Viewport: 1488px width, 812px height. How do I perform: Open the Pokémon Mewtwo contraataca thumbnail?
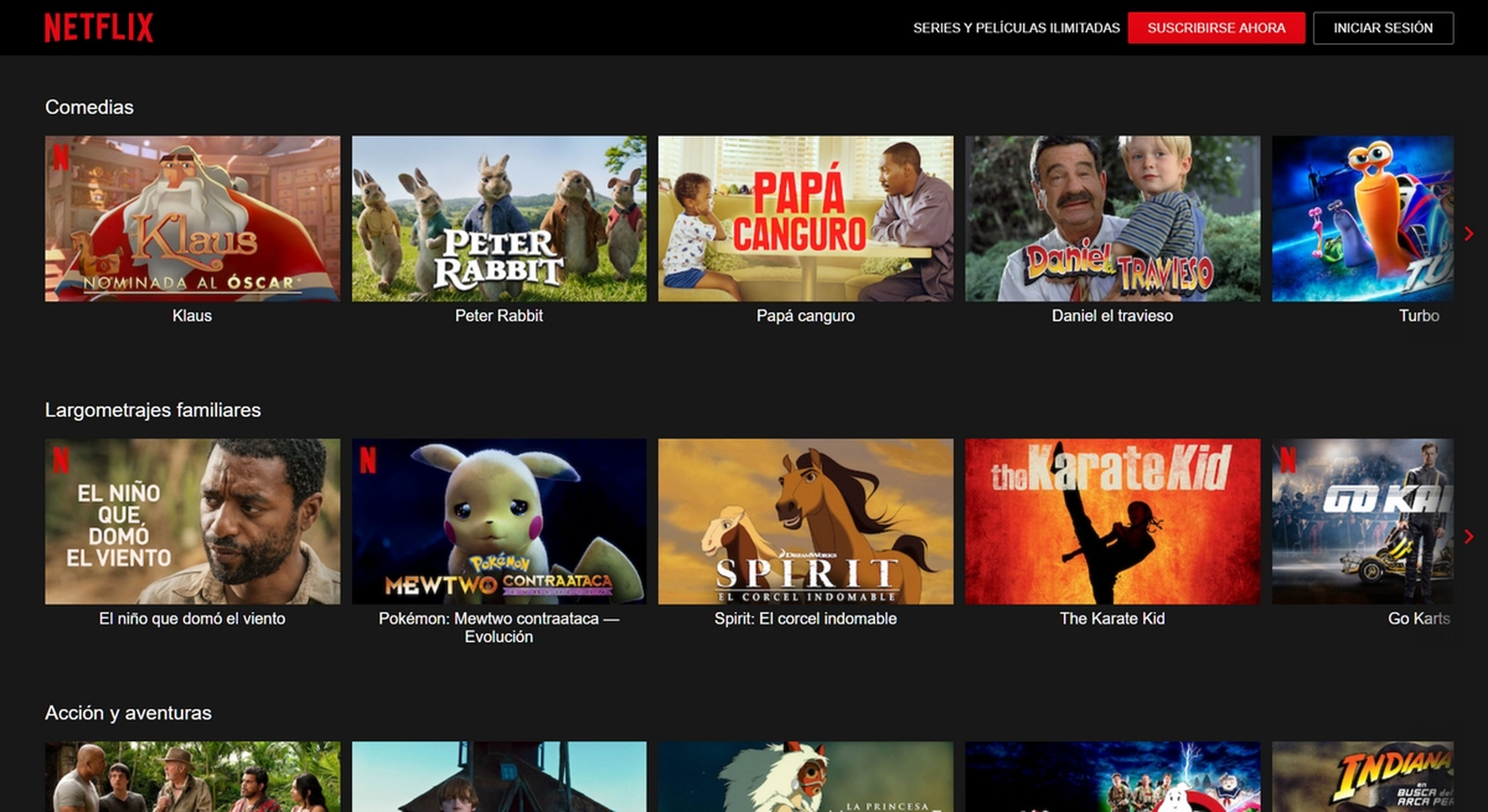pos(499,521)
